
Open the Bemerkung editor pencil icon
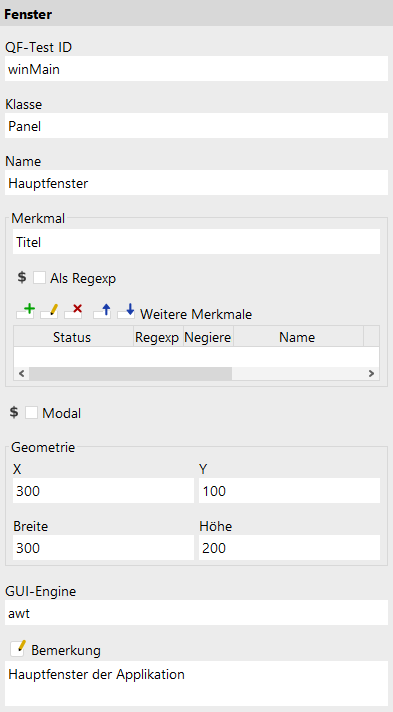(x=18, y=648)
